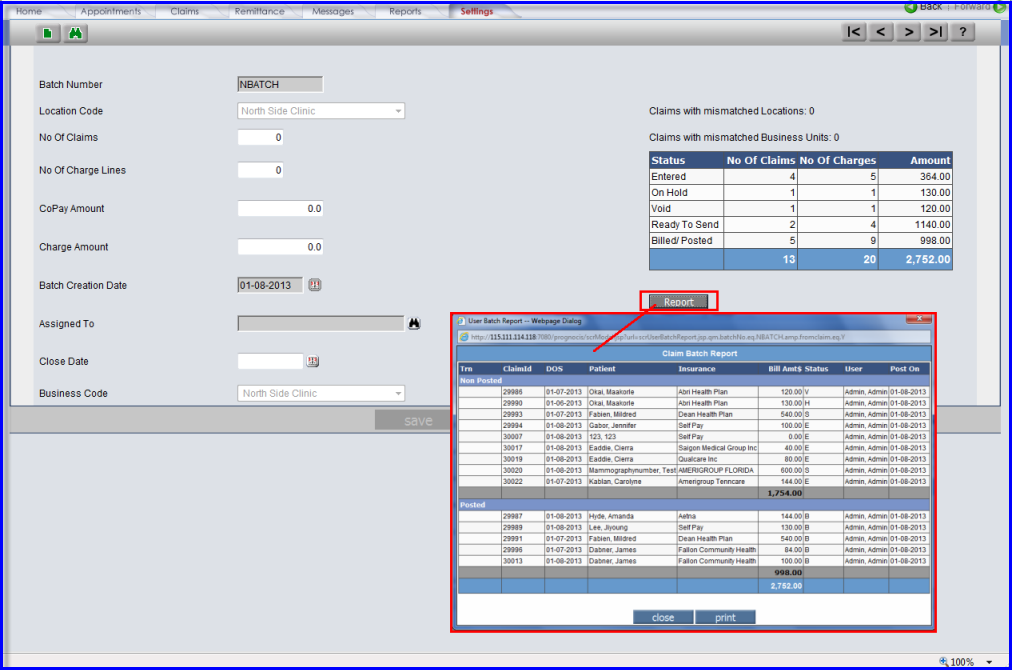Open the Remittance tab
The width and height of the screenshot is (1012, 670).
pyautogui.click(x=259, y=11)
